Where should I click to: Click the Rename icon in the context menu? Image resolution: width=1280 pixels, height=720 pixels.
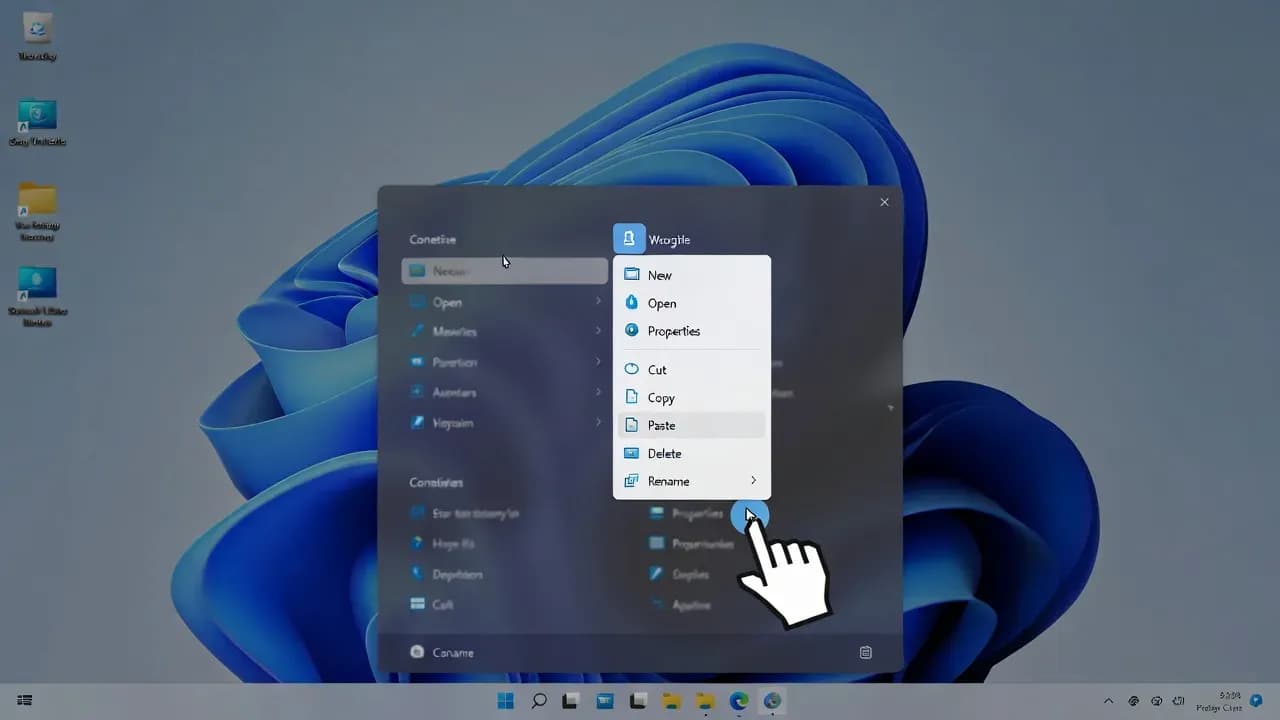point(630,481)
